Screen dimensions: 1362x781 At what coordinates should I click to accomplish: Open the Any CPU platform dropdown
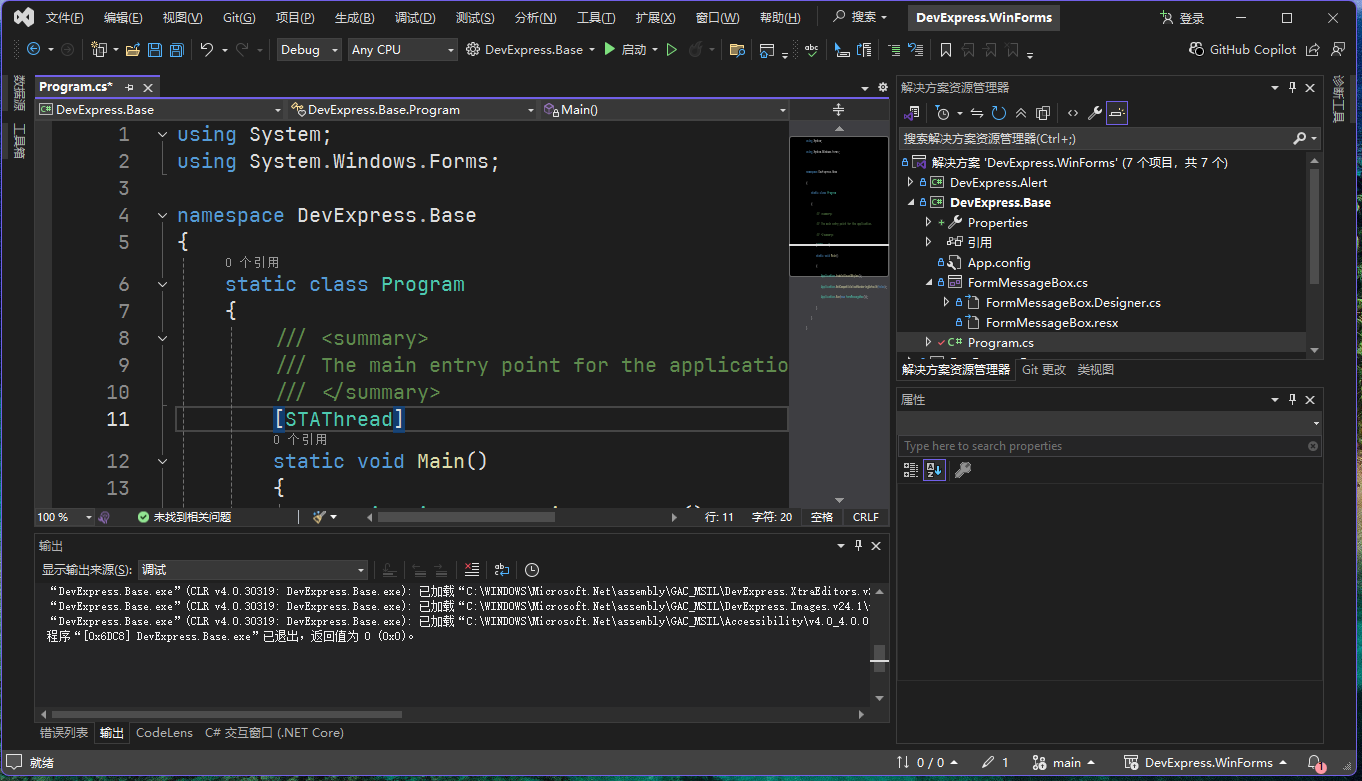402,50
